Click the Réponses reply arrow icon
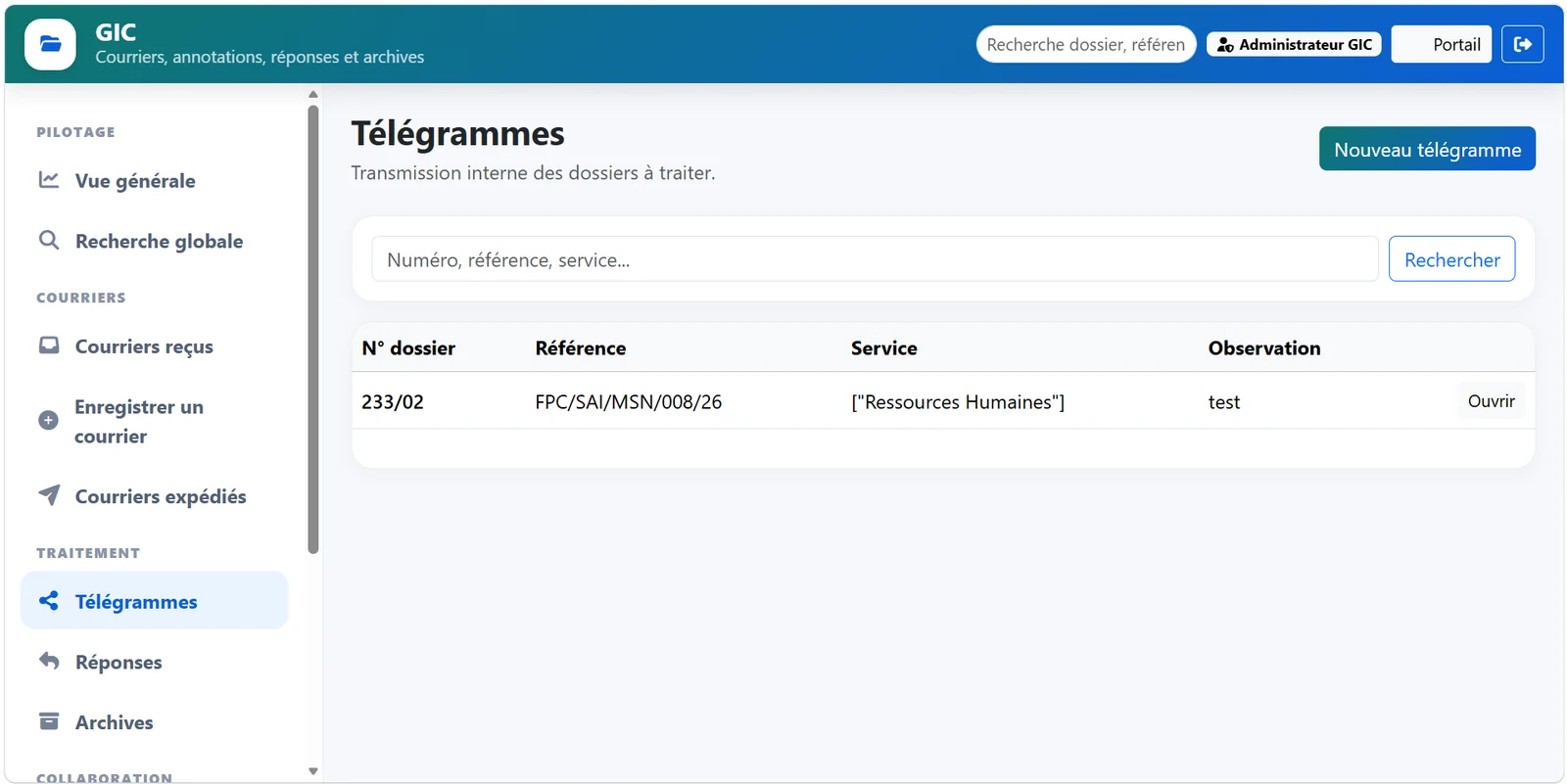This screenshot has width=1567, height=784. [49, 661]
